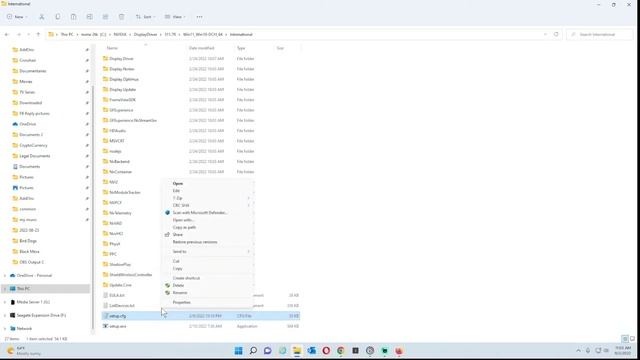Click the Cut scissors icon in toolbar
Viewport: 640px width, 360px height.
[x=42, y=17]
